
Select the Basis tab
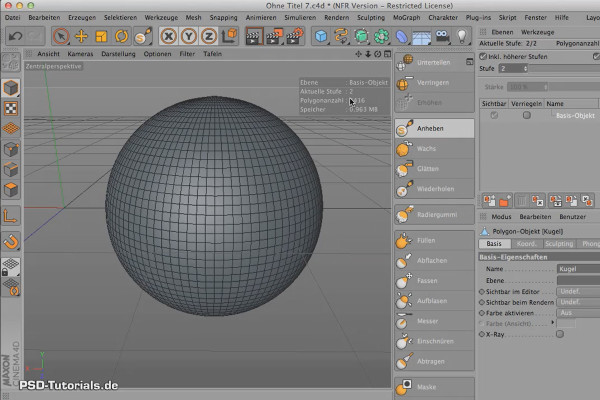coord(494,244)
